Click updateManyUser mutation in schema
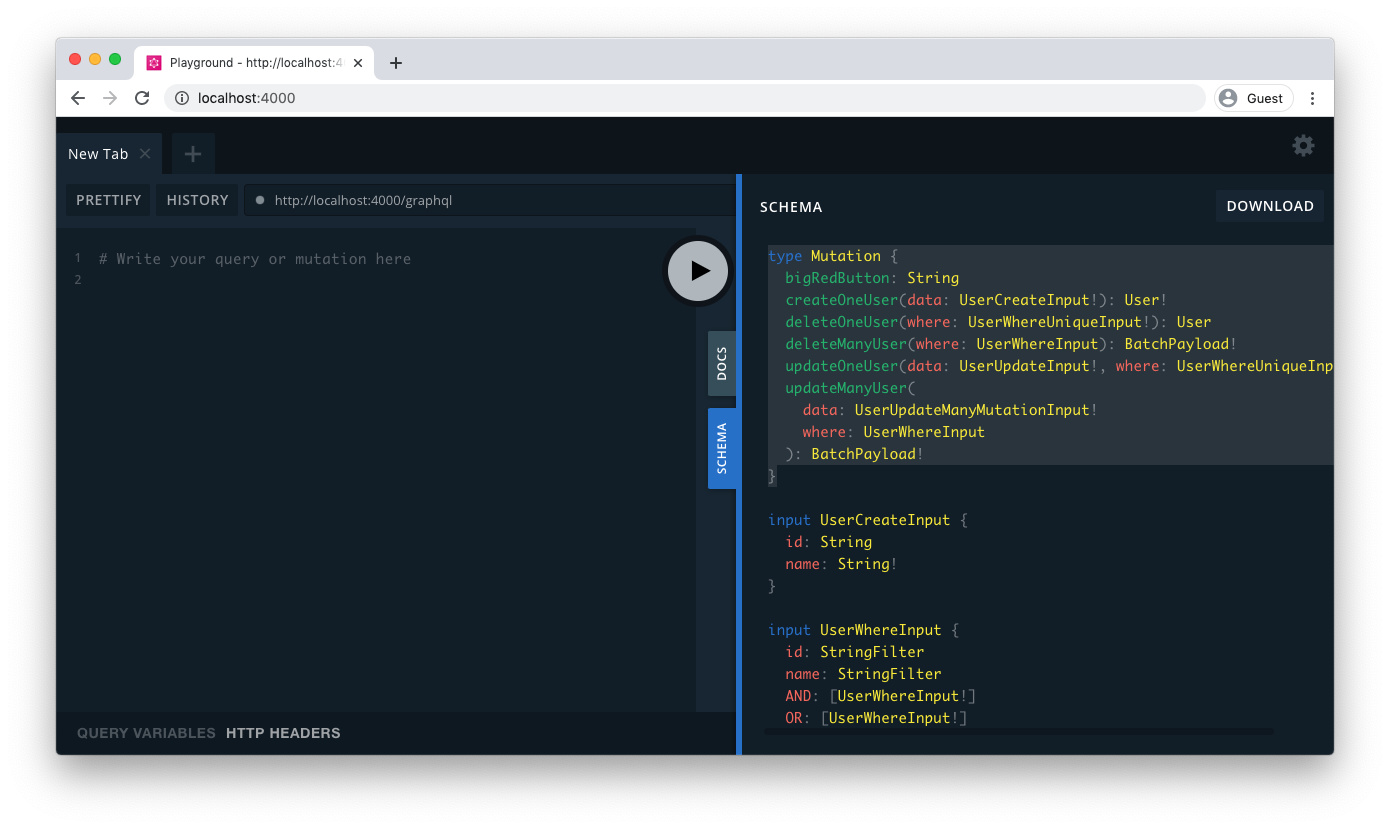 (x=846, y=388)
